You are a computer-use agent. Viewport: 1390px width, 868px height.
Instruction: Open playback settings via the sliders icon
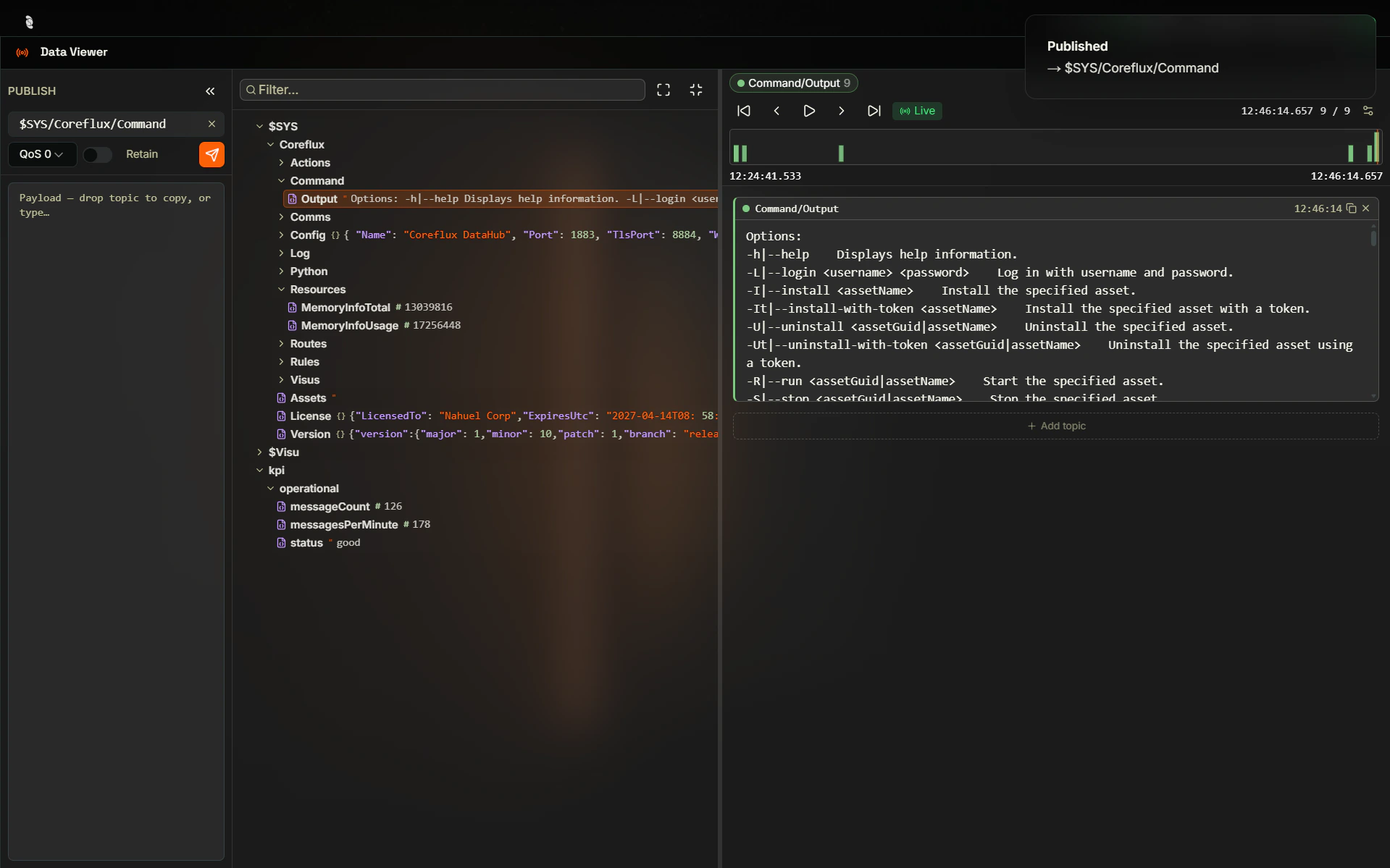[1368, 110]
